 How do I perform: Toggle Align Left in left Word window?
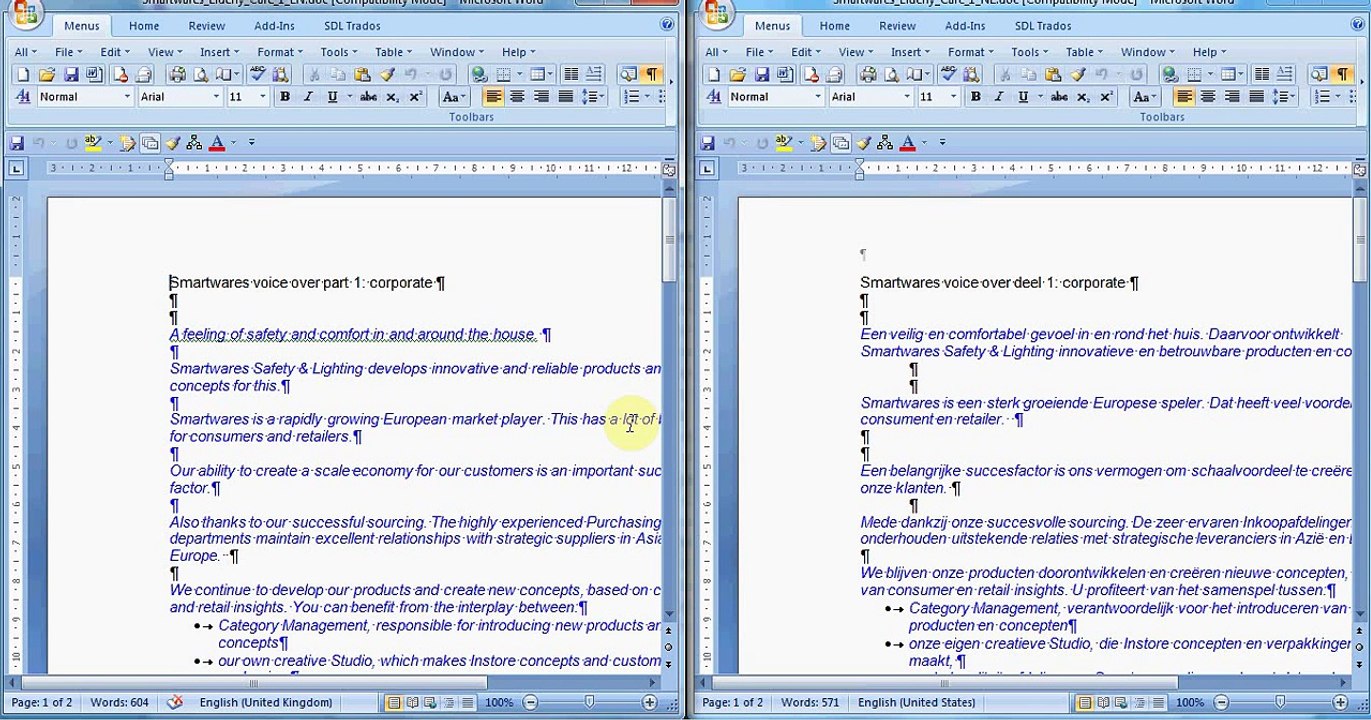pyautogui.click(x=493, y=97)
